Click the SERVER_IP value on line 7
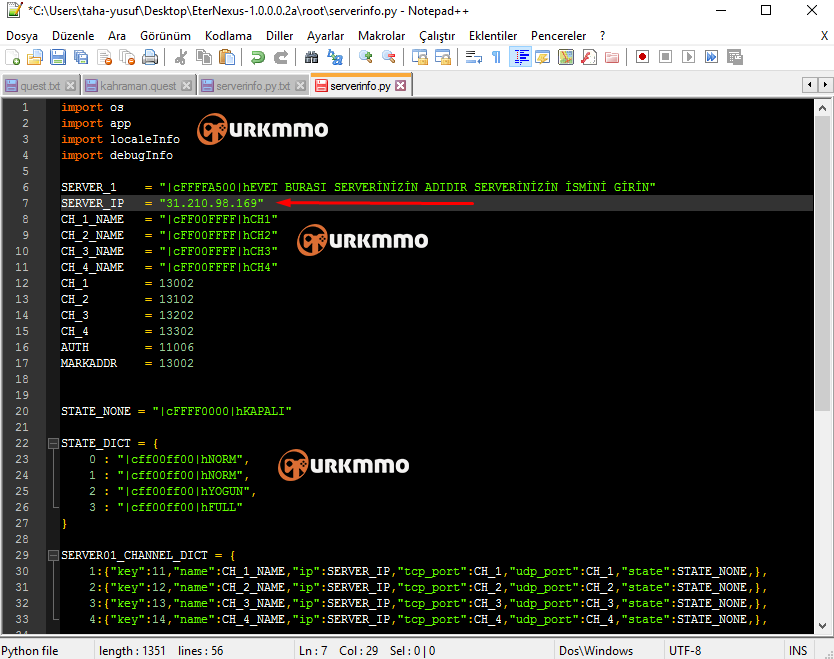 pyautogui.click(x=211, y=203)
